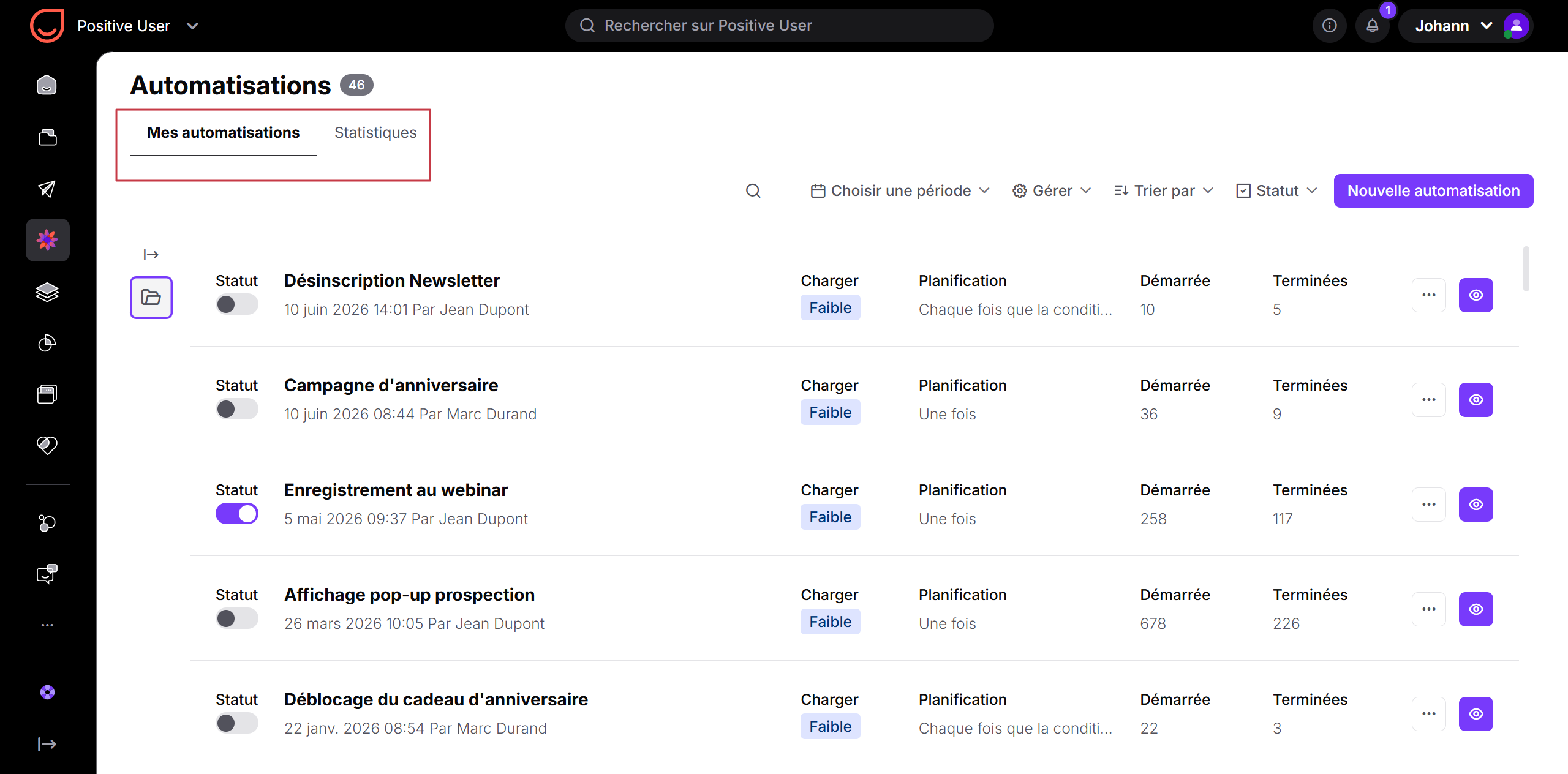
Task: Open the Affichage pop-up prospection automation title
Action: (410, 595)
